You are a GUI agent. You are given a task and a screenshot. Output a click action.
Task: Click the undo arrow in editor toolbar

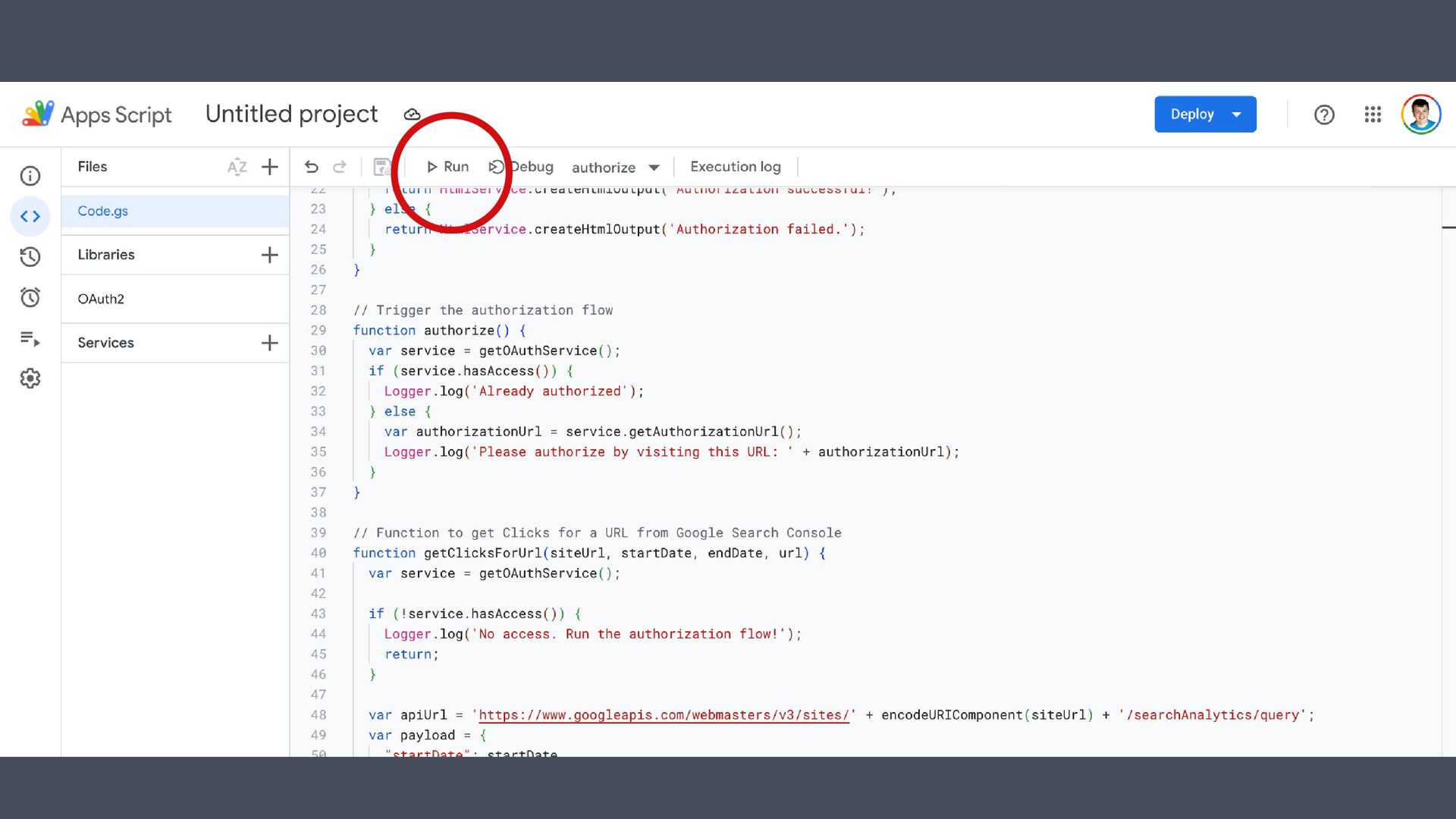click(x=311, y=167)
